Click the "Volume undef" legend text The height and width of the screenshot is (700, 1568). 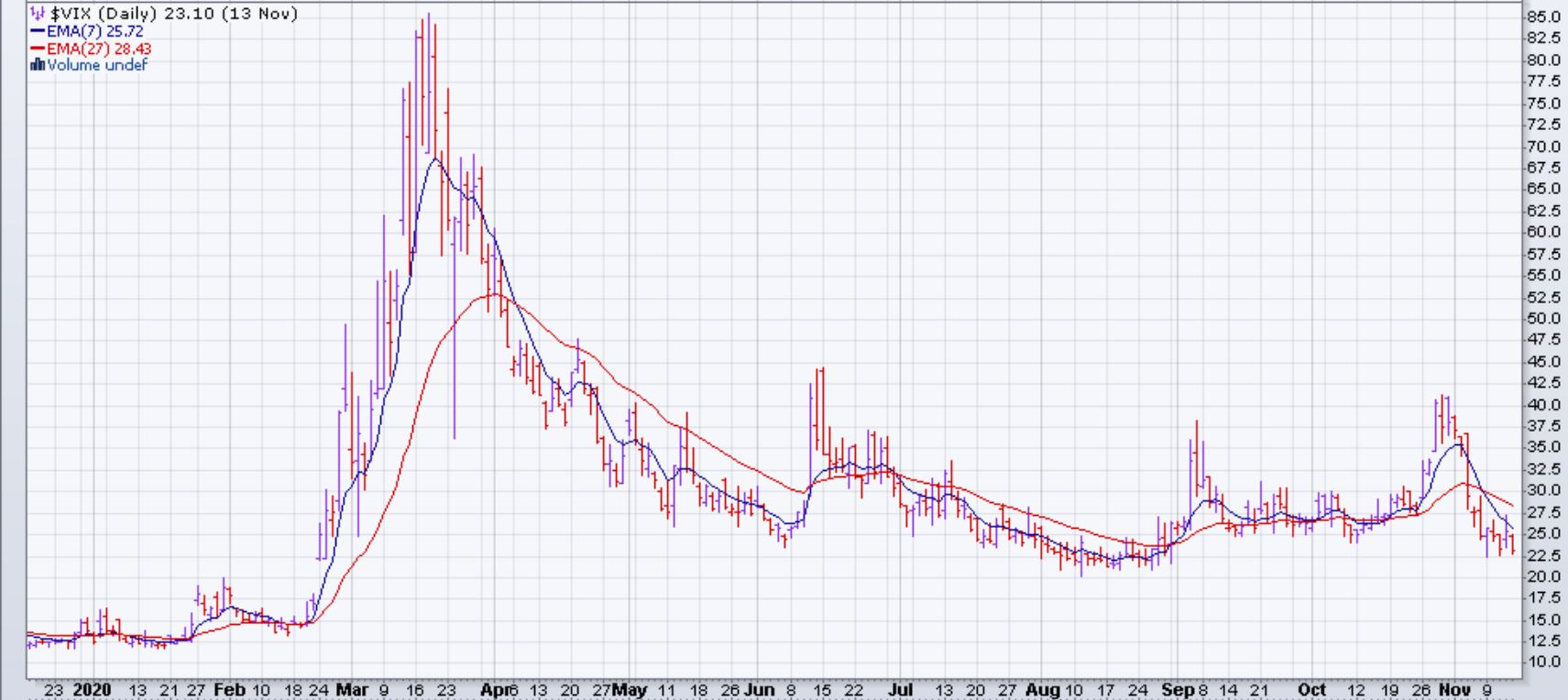(x=96, y=65)
